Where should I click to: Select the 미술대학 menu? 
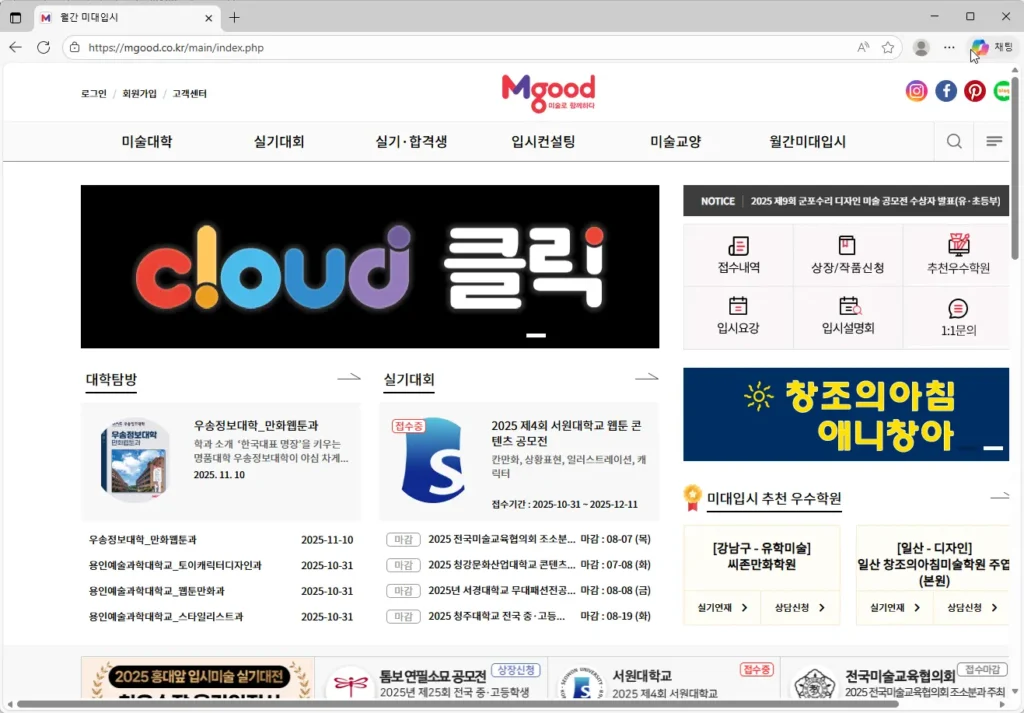coord(145,141)
